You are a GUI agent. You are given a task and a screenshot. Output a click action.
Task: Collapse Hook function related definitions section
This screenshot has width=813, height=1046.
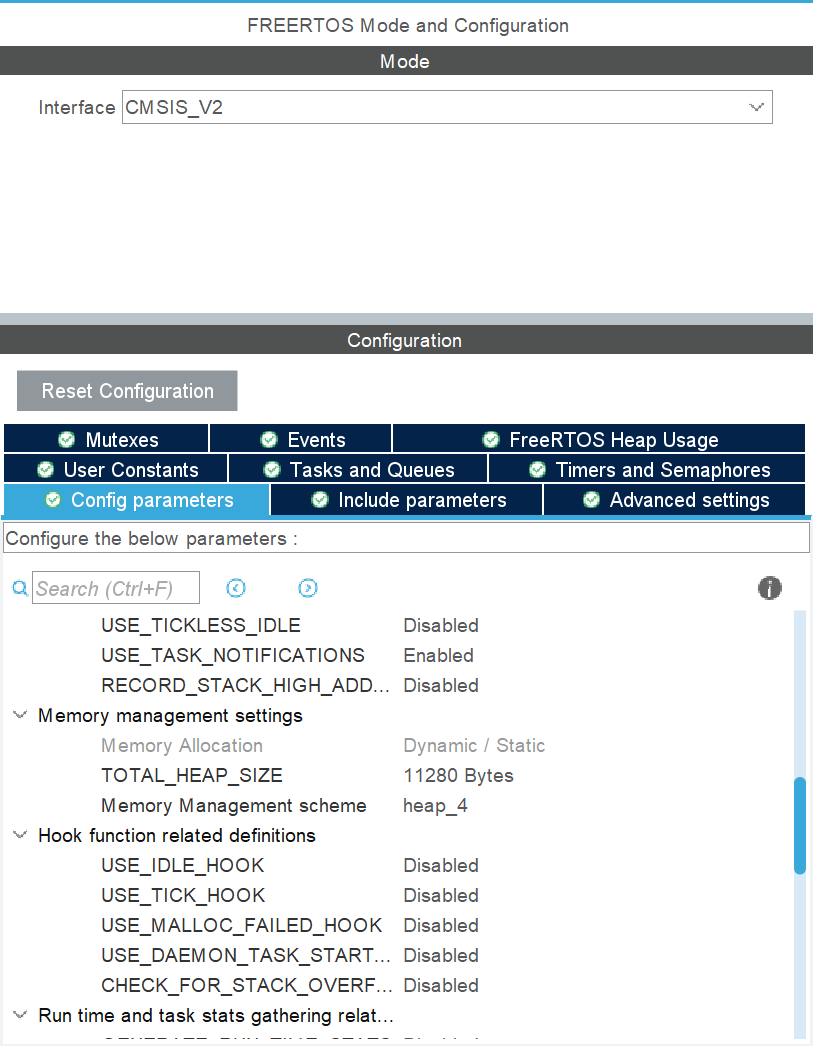point(20,836)
